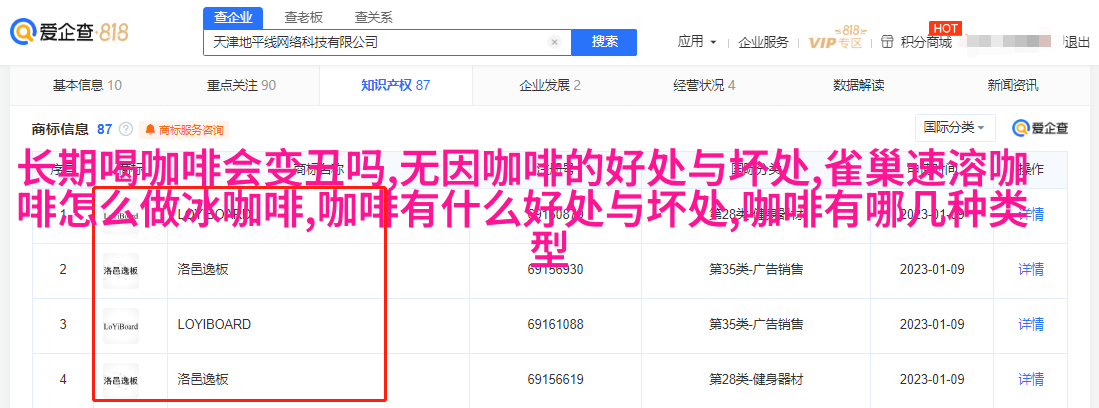Click the 搜索 search button

[x=604, y=42]
